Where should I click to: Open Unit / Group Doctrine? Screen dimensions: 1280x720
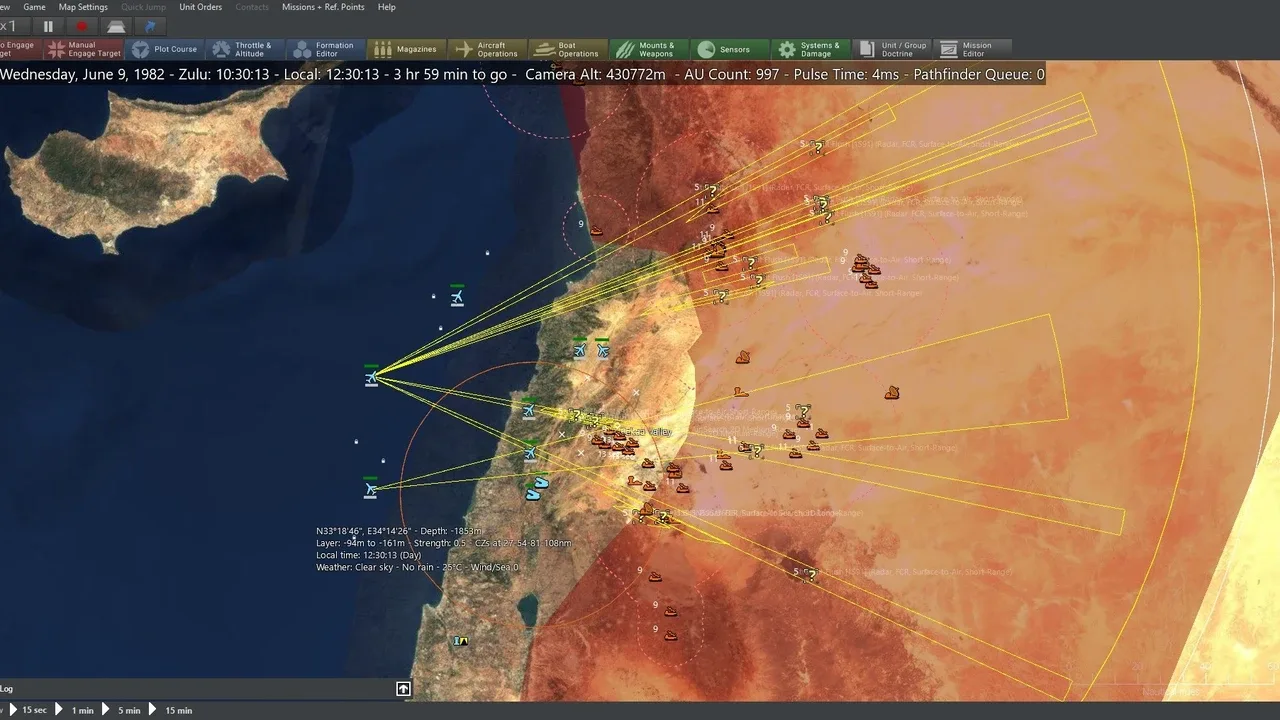click(891, 49)
